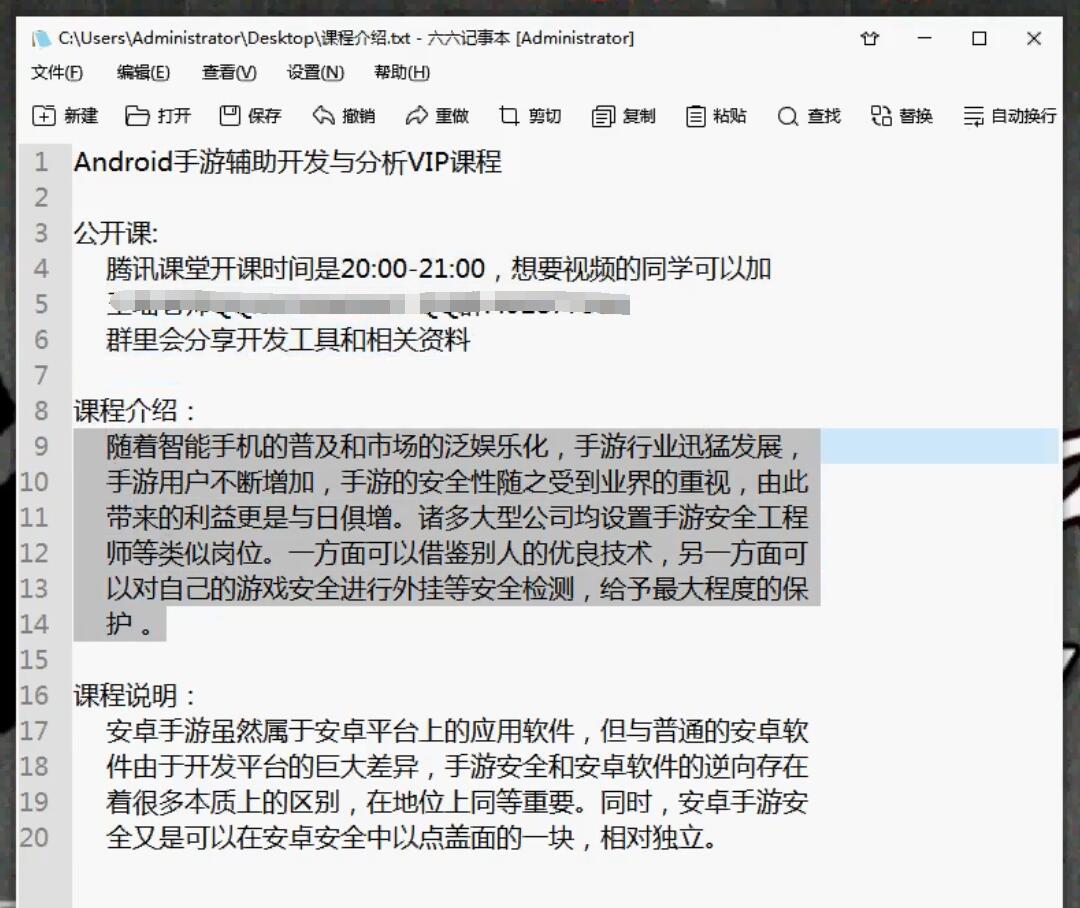Viewport: 1080px width, 908px height.
Task: Open the Find tool 查找
Action: (x=808, y=116)
